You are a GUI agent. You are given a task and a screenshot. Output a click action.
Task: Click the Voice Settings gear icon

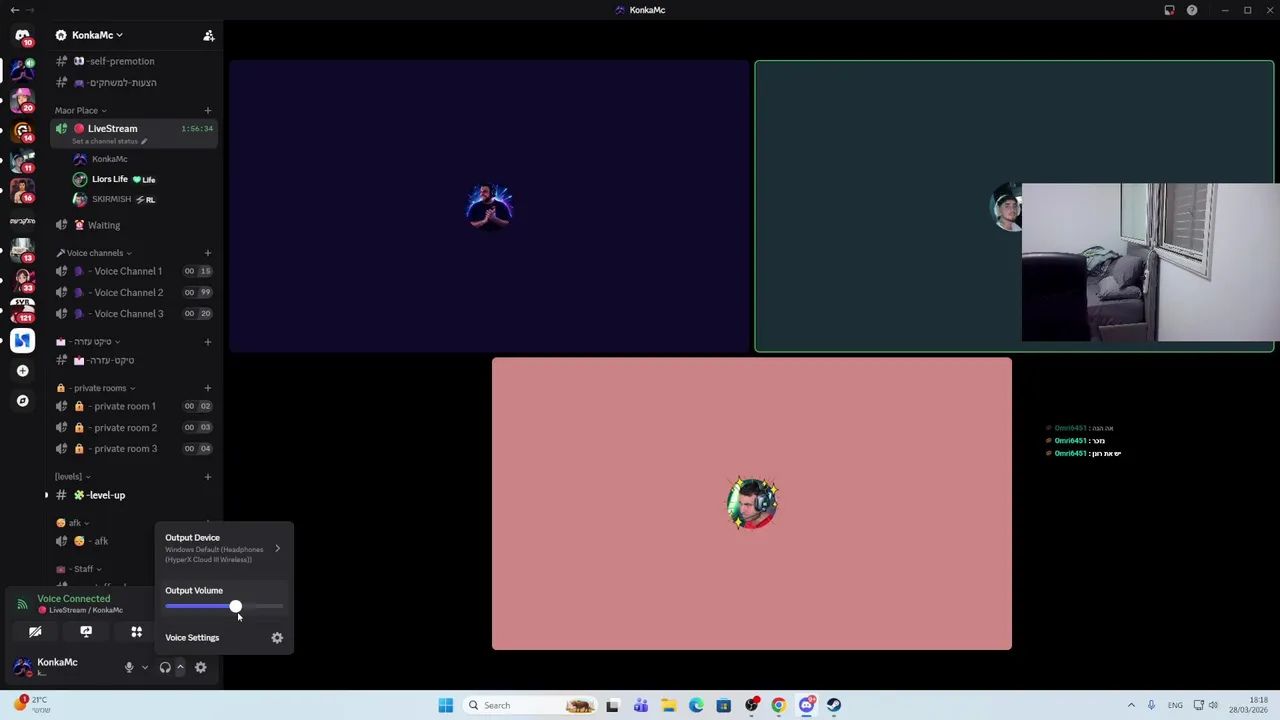[x=277, y=638]
